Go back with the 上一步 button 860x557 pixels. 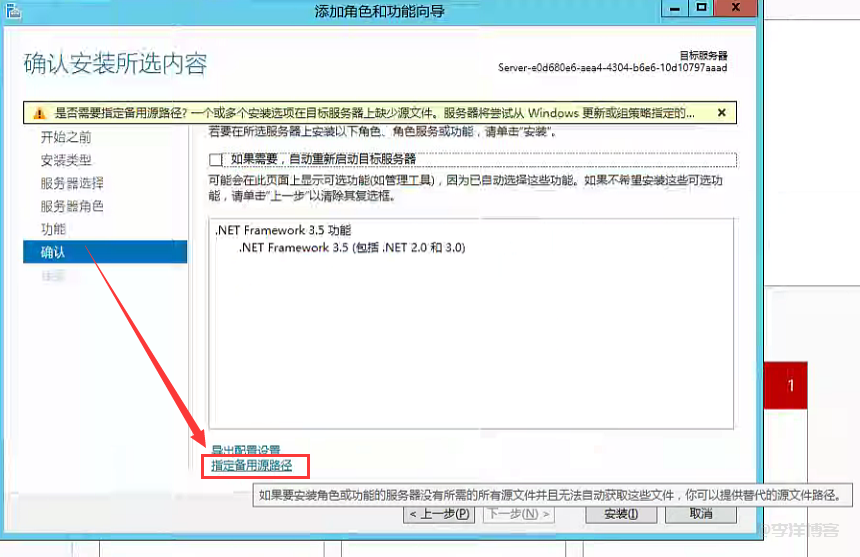438,514
